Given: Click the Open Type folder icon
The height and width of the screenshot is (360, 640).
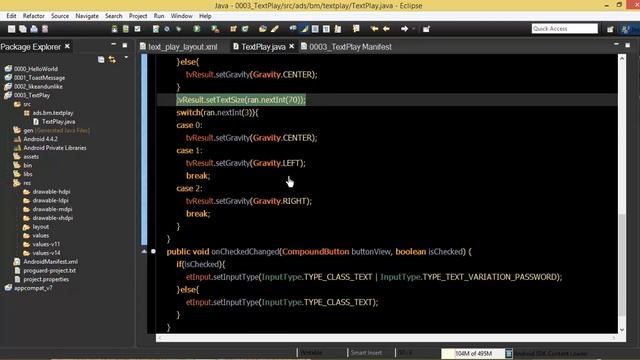Looking at the screenshot, I should click(x=263, y=29).
